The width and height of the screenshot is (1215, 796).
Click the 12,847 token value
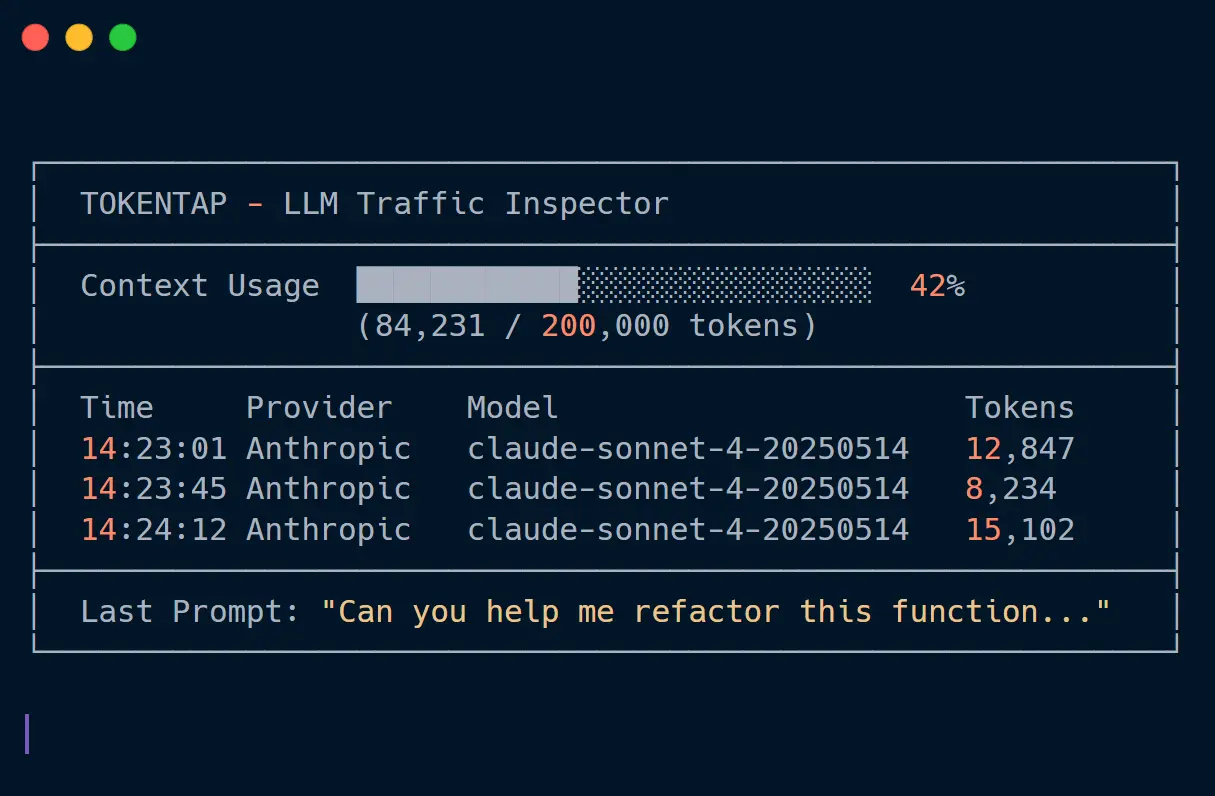tap(1021, 449)
